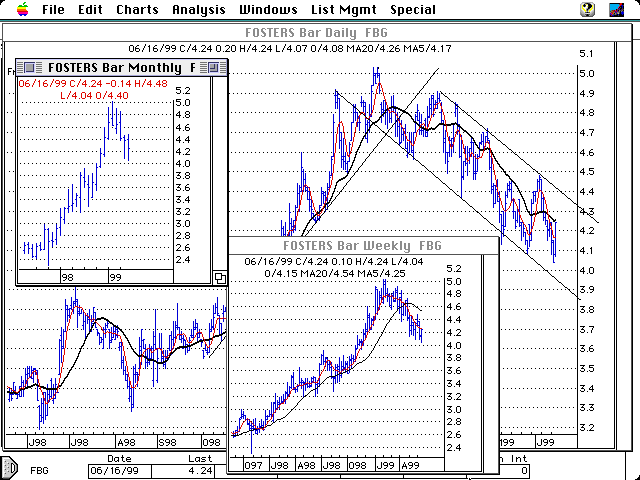
Task: Click the Weekly chart line starting 06/16/99 C/4.24
Action: (334, 262)
